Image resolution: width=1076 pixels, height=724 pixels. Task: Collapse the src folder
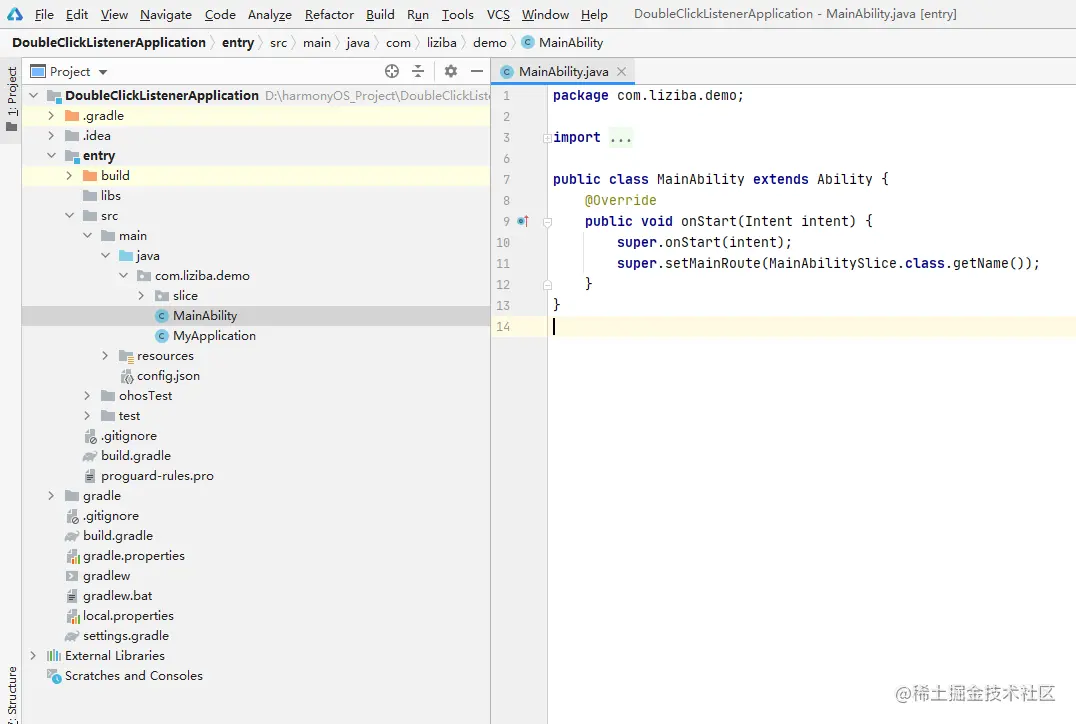(69, 215)
